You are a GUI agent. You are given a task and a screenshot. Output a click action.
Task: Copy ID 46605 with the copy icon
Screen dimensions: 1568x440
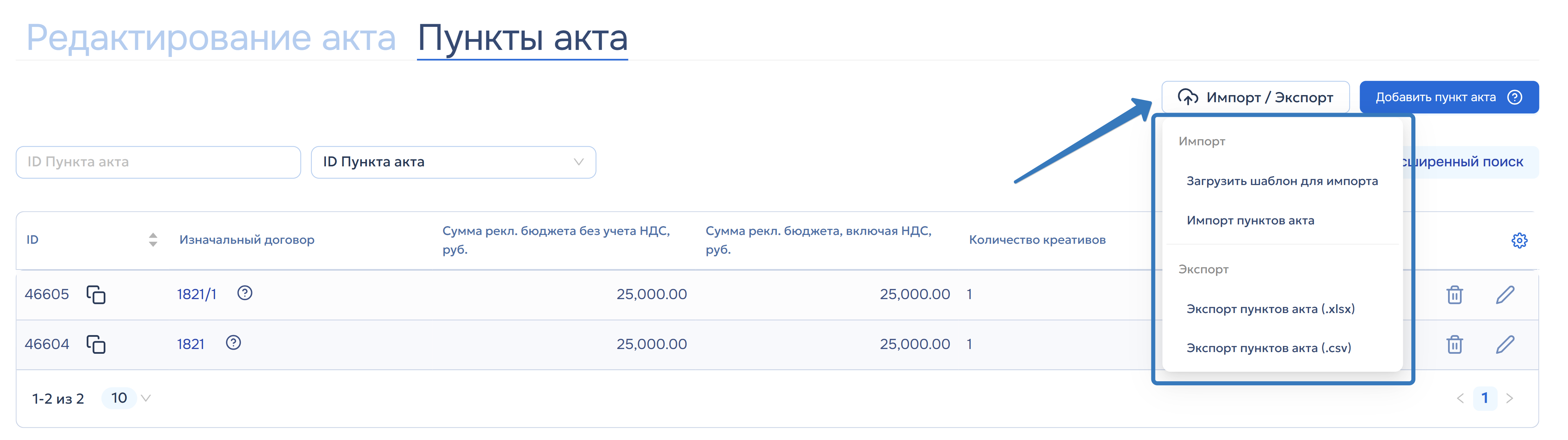96,295
